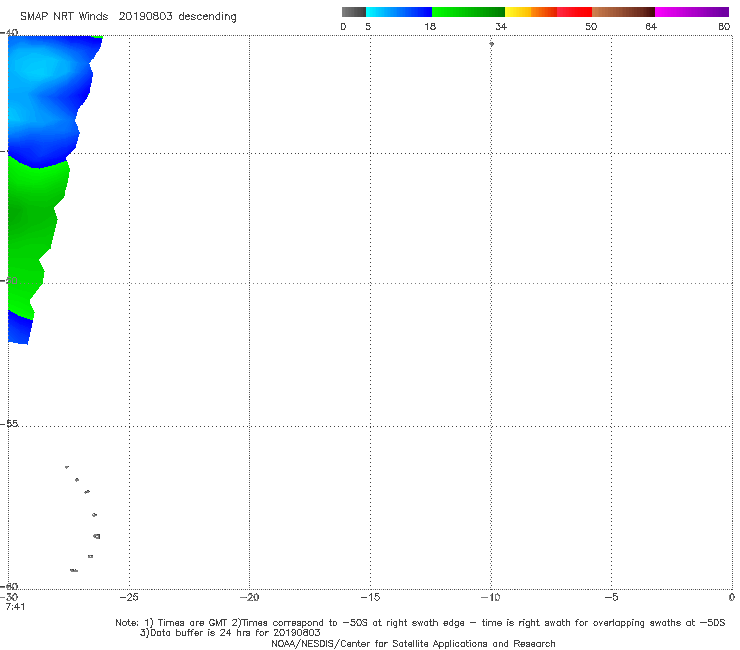This screenshot has width=740, height=650.
Task: Click the small island marker near -10 longitude
Action: 491,44
